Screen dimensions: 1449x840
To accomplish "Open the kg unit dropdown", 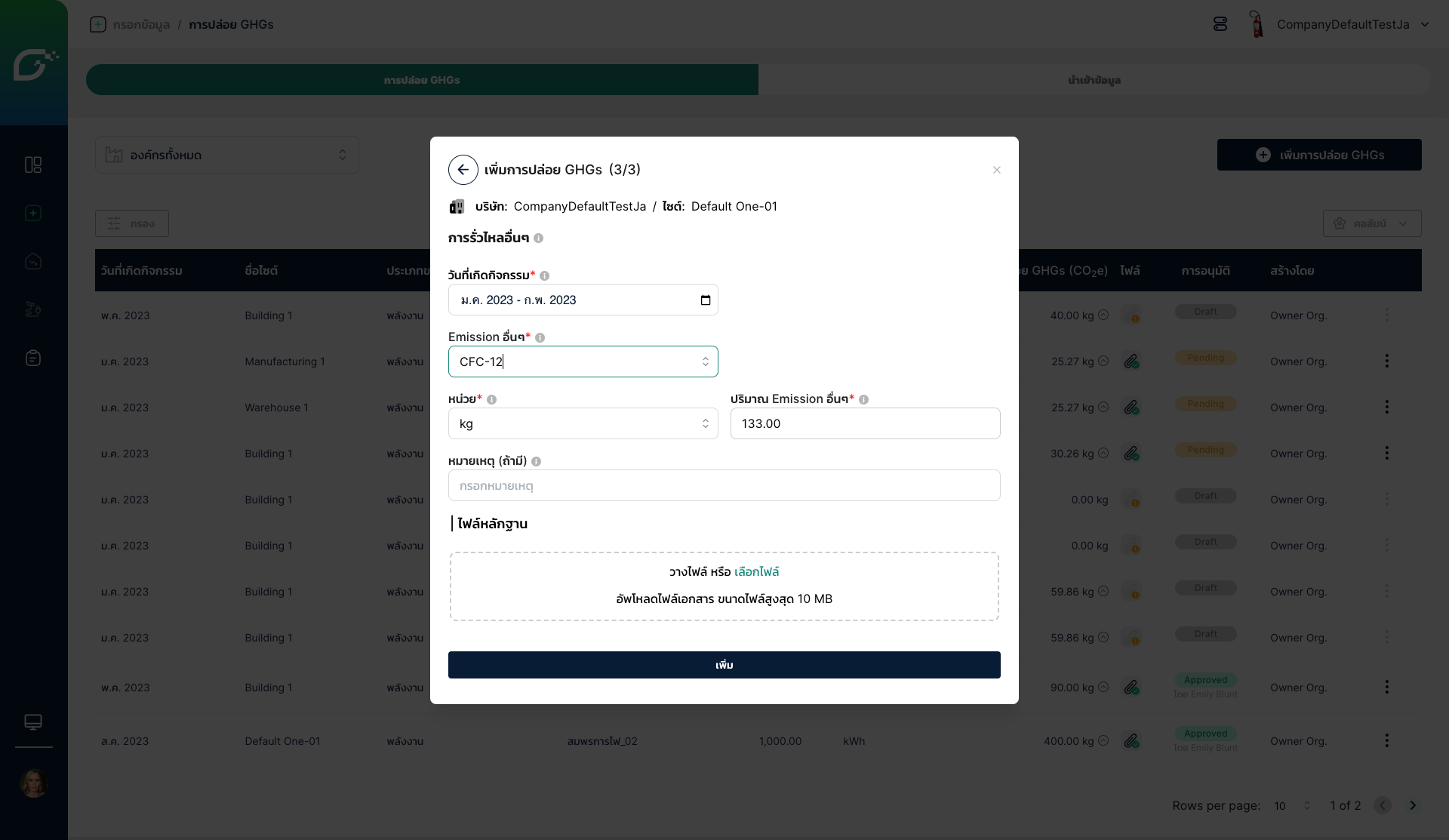I will tap(583, 423).
